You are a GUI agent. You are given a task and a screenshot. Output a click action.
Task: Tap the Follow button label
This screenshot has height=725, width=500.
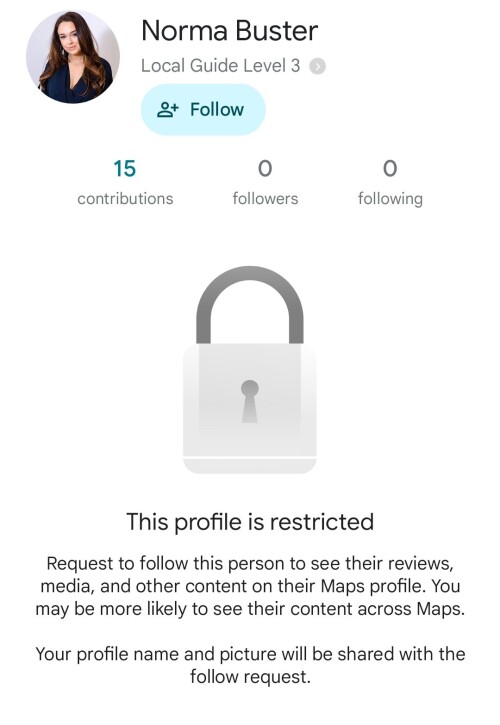(x=217, y=110)
